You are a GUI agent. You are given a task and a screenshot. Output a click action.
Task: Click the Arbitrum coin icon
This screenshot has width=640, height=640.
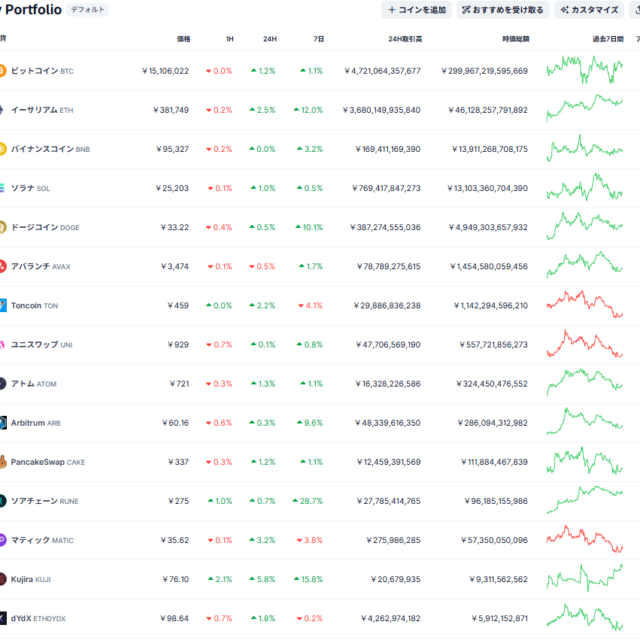coord(3,423)
